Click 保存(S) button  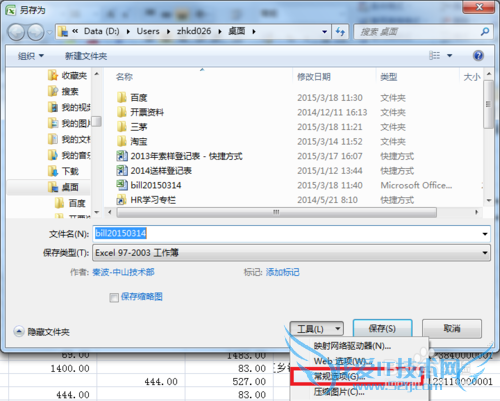(x=382, y=329)
